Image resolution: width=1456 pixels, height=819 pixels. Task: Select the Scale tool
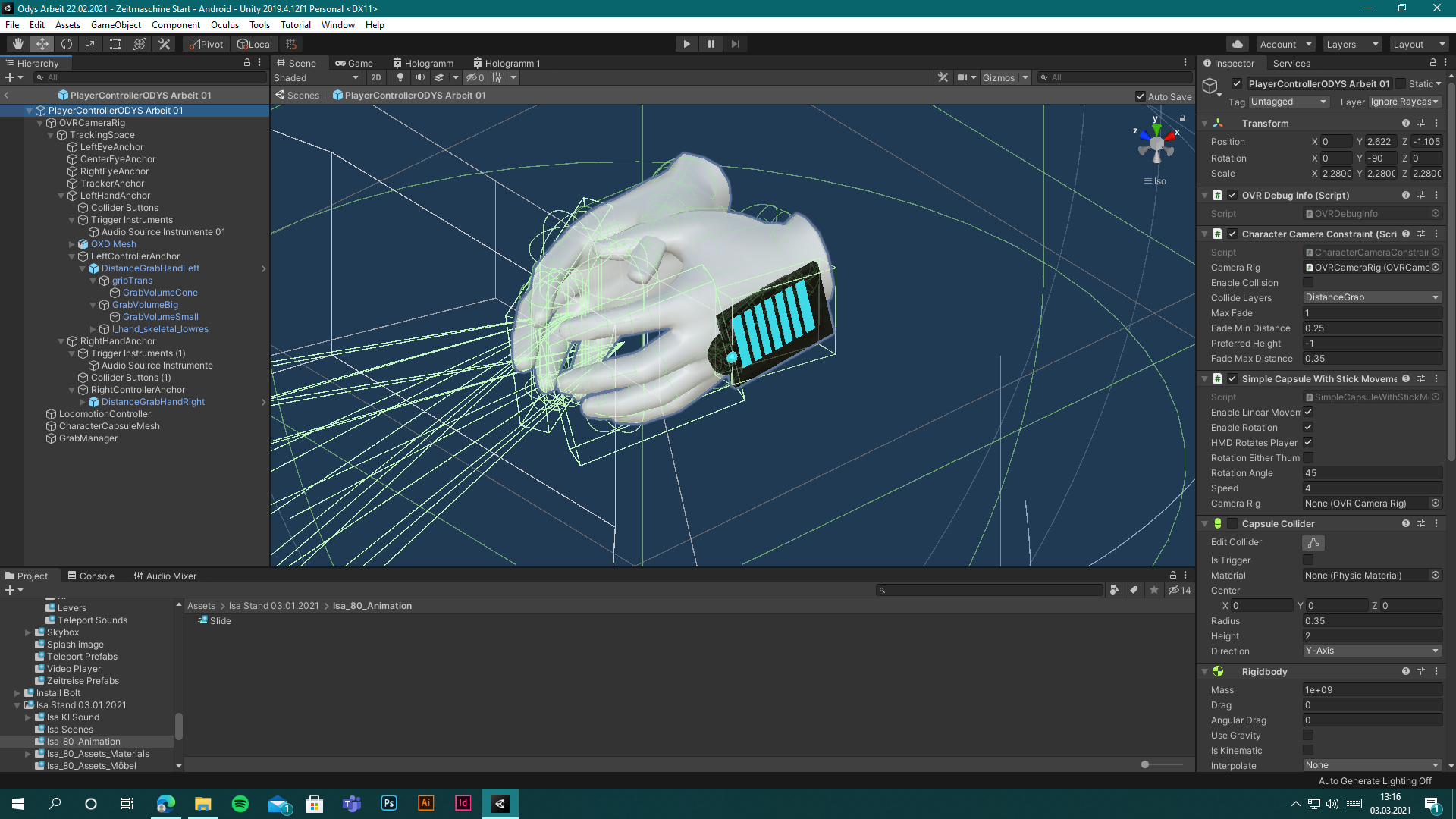tap(91, 44)
